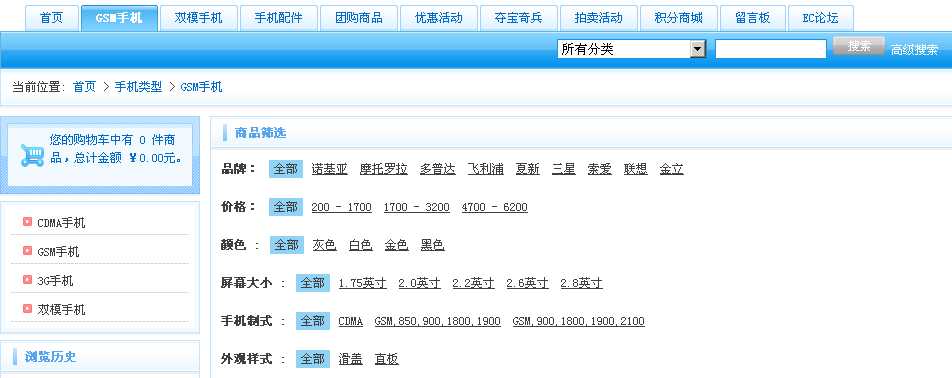Filter by network type CDMA

tap(350, 322)
